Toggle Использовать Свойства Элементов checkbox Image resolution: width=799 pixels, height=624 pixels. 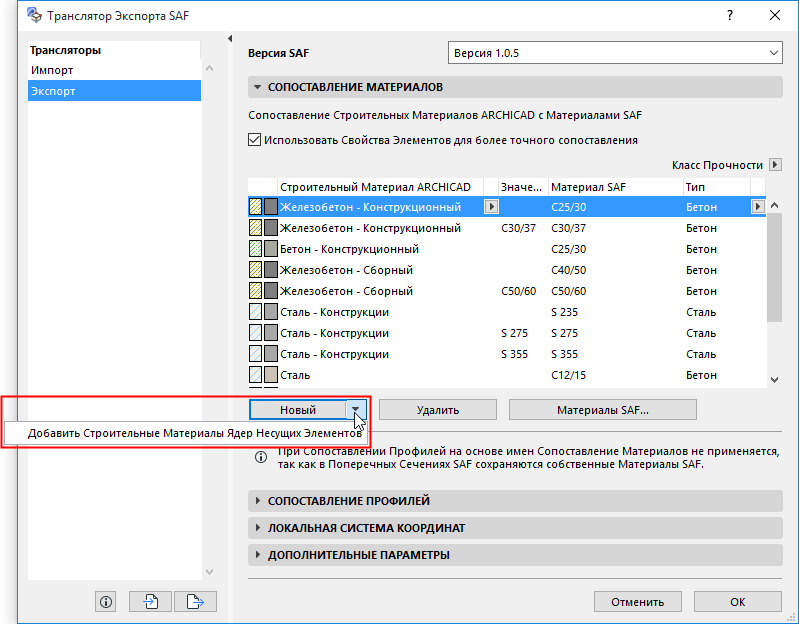click(254, 140)
